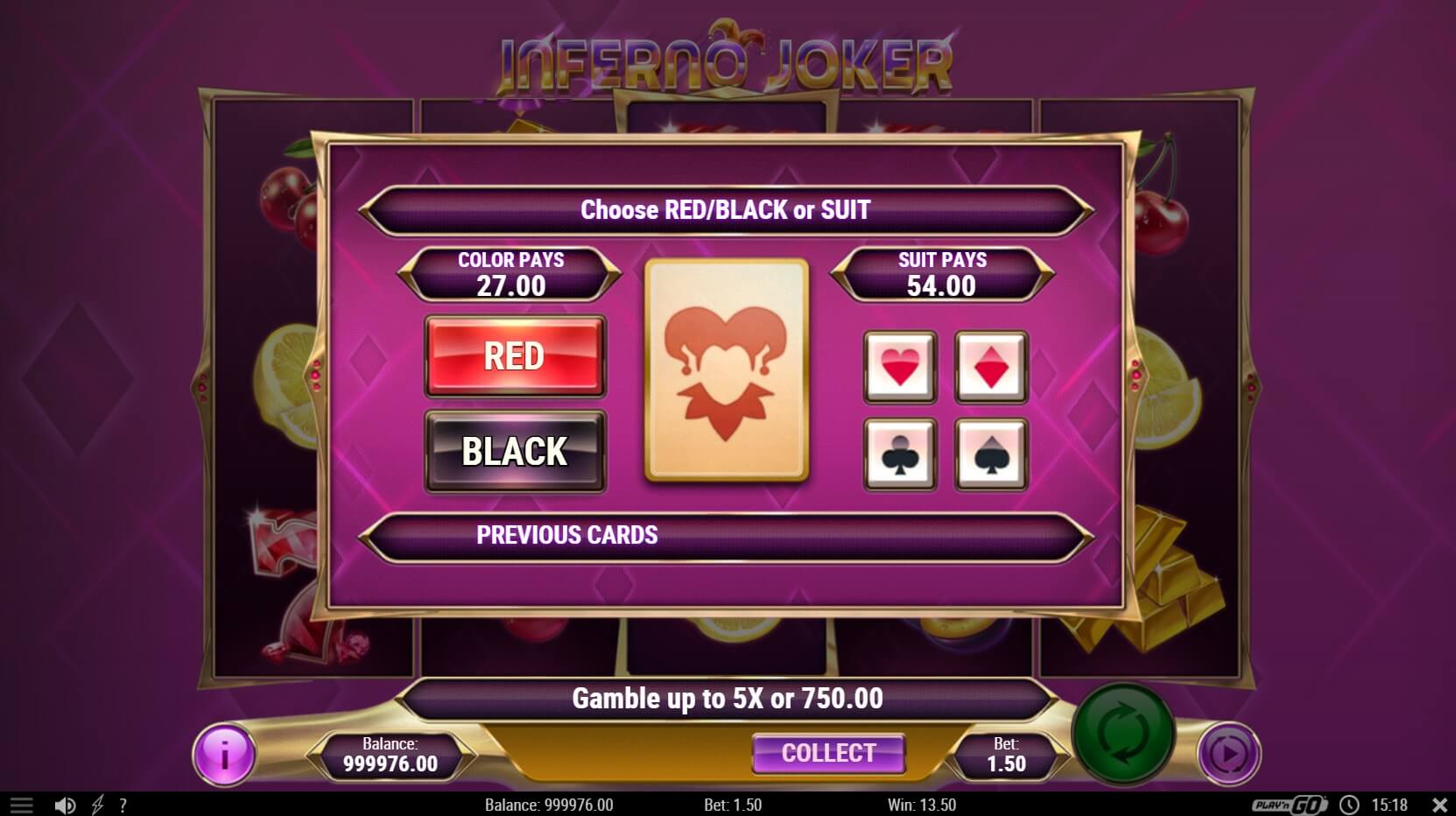Choose the BLACK color button
This screenshot has width=1456, height=816.
click(515, 451)
